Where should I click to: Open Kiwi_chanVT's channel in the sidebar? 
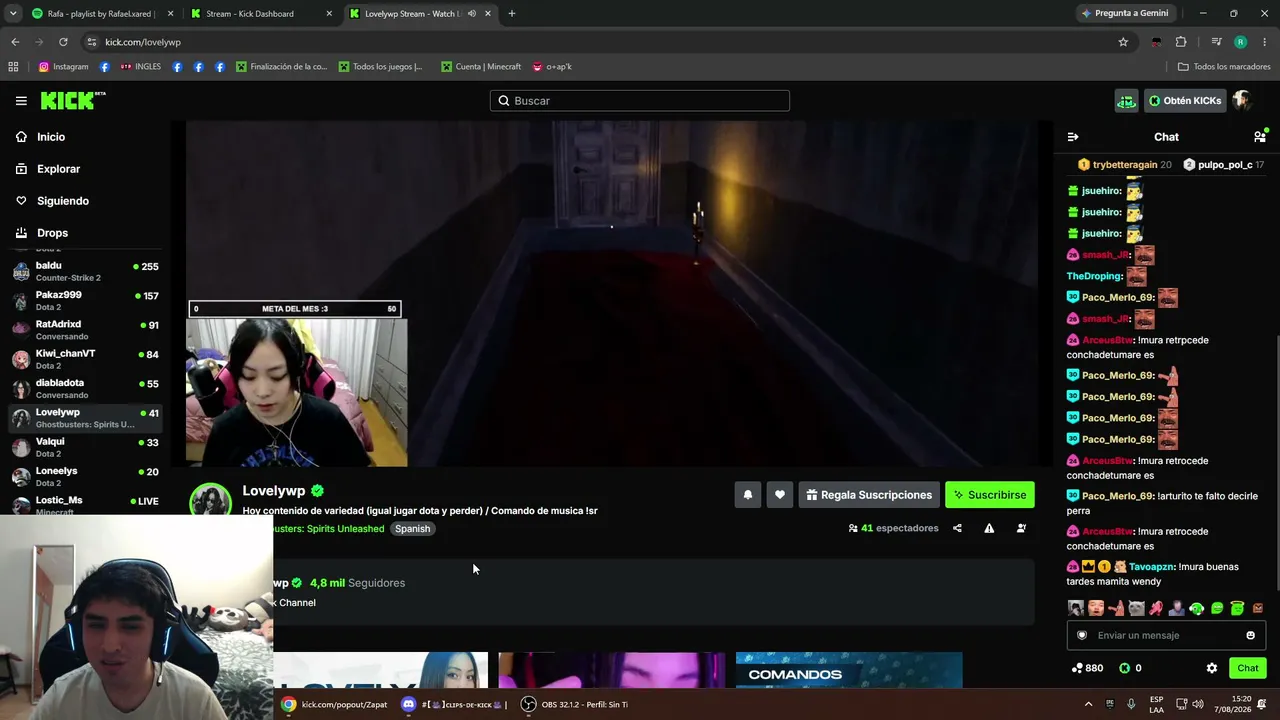pyautogui.click(x=85, y=360)
